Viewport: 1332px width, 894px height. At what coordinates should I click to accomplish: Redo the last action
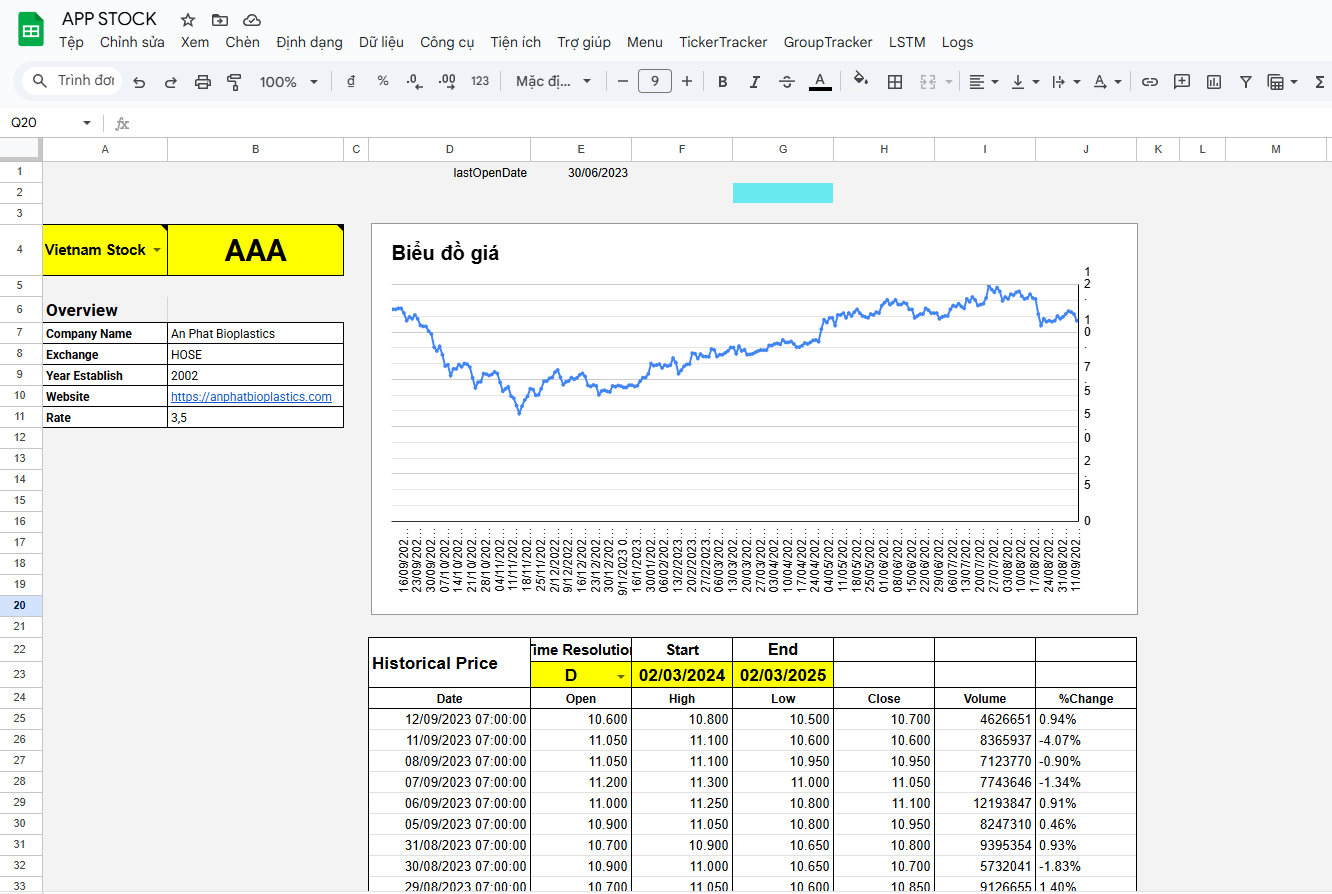pos(171,82)
